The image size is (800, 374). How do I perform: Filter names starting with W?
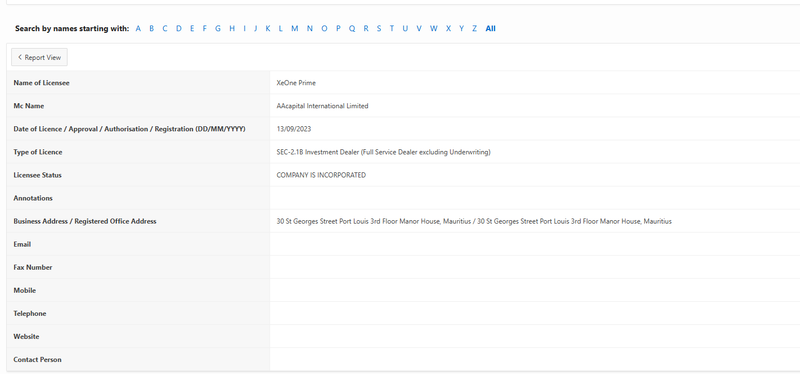tap(434, 29)
